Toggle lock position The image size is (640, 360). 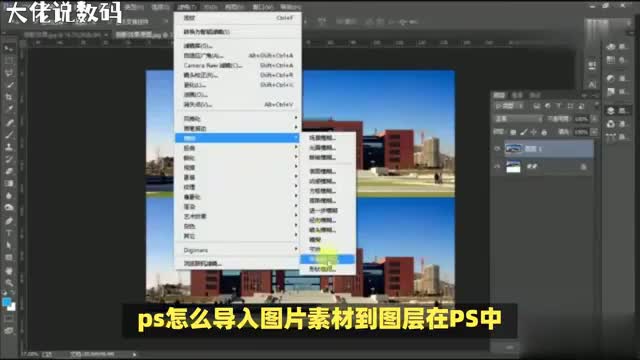pos(533,132)
